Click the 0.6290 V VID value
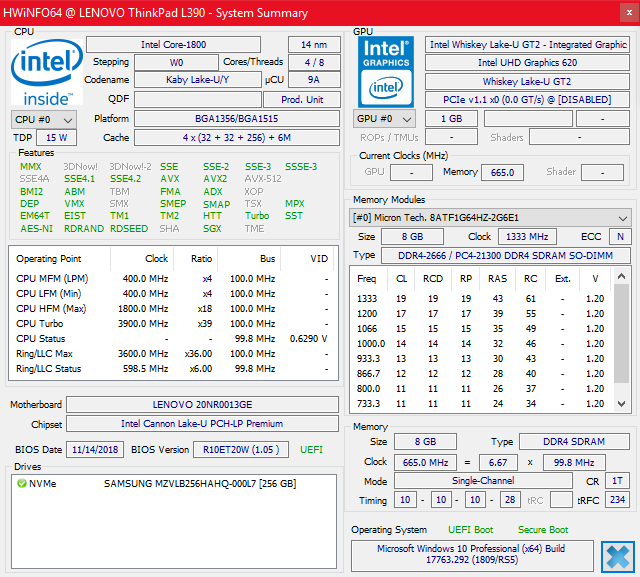This screenshot has width=640, height=577. click(x=308, y=339)
